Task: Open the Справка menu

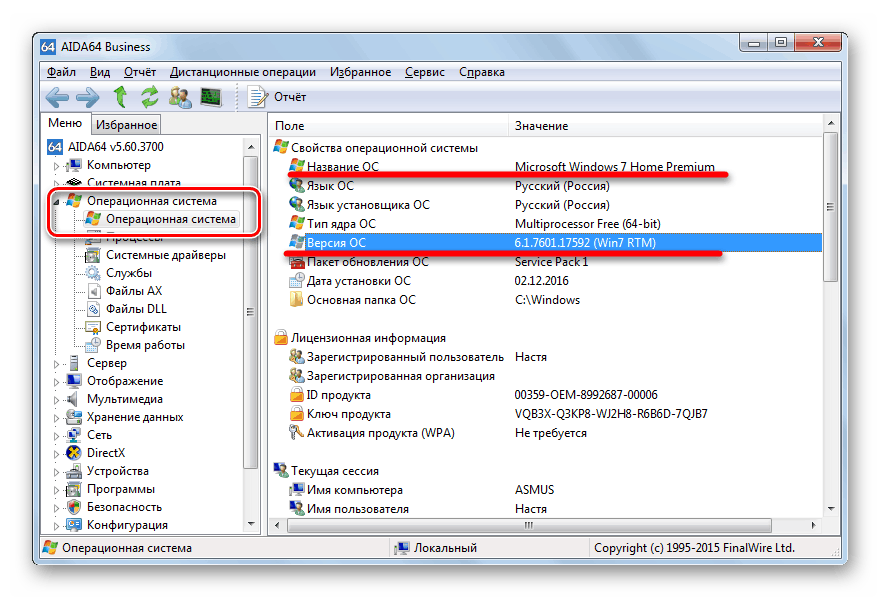Action: pos(482,72)
